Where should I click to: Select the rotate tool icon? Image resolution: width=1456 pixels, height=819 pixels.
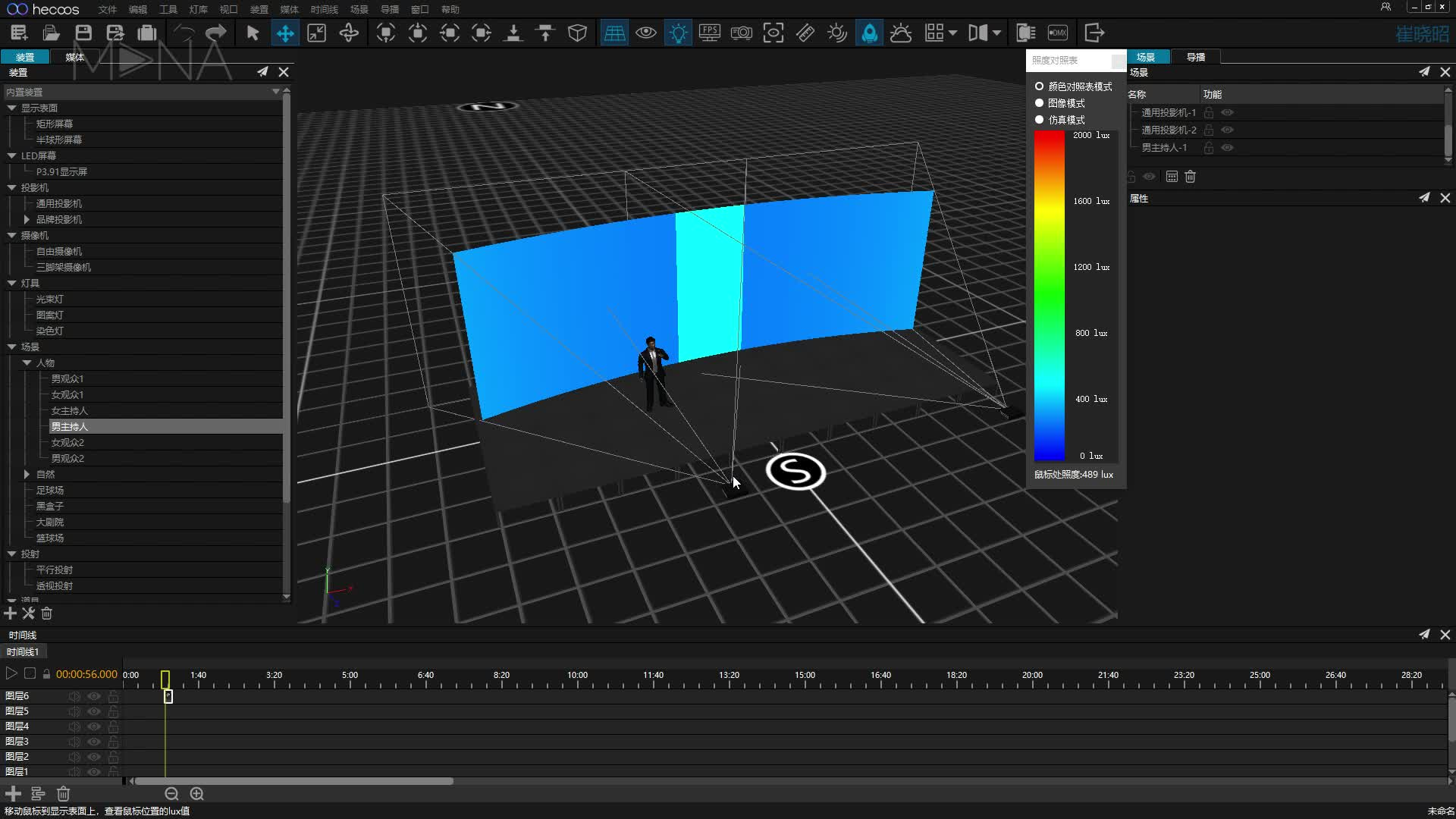pyautogui.click(x=349, y=33)
